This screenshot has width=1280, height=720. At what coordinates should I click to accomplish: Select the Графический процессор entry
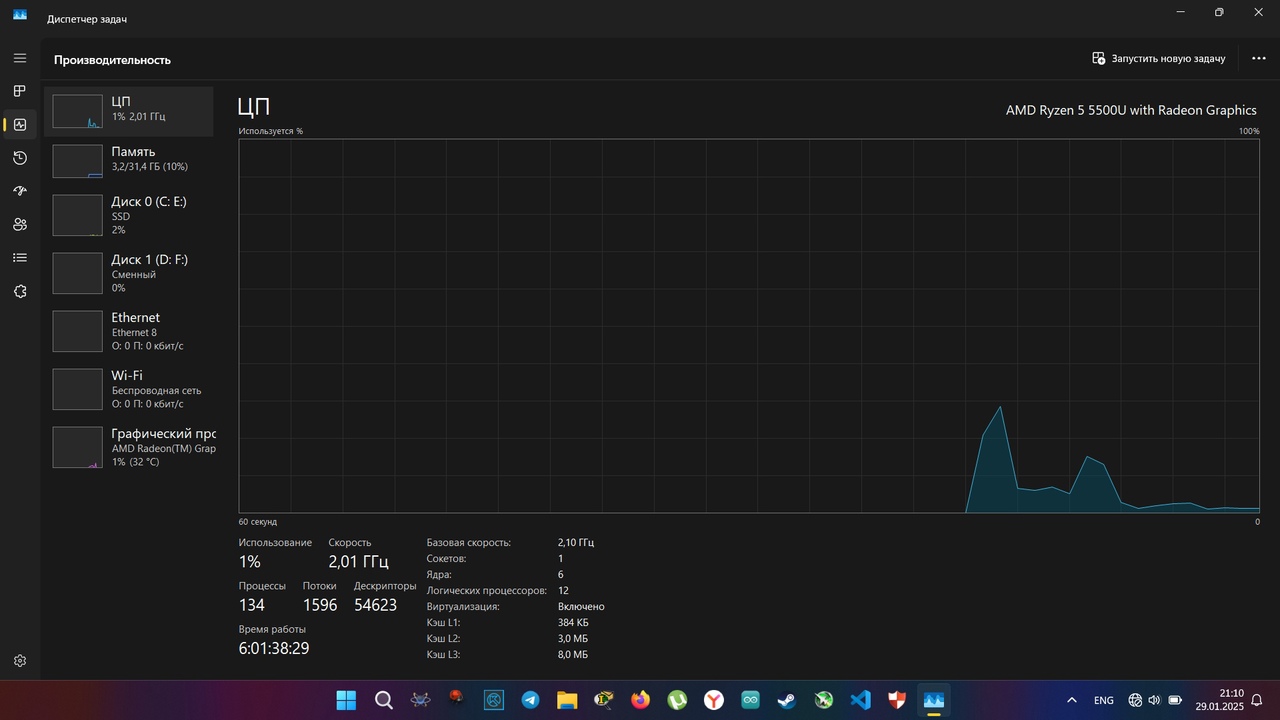coord(129,447)
